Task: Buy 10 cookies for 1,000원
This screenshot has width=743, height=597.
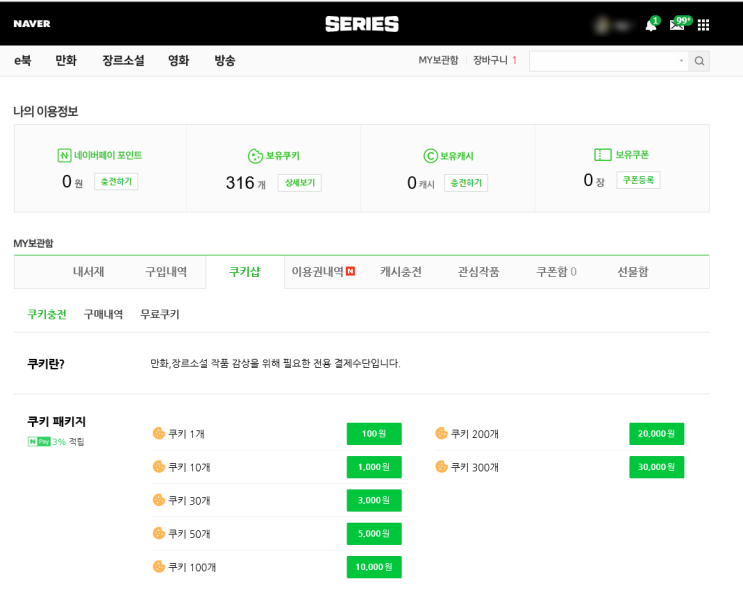Action: 374,467
